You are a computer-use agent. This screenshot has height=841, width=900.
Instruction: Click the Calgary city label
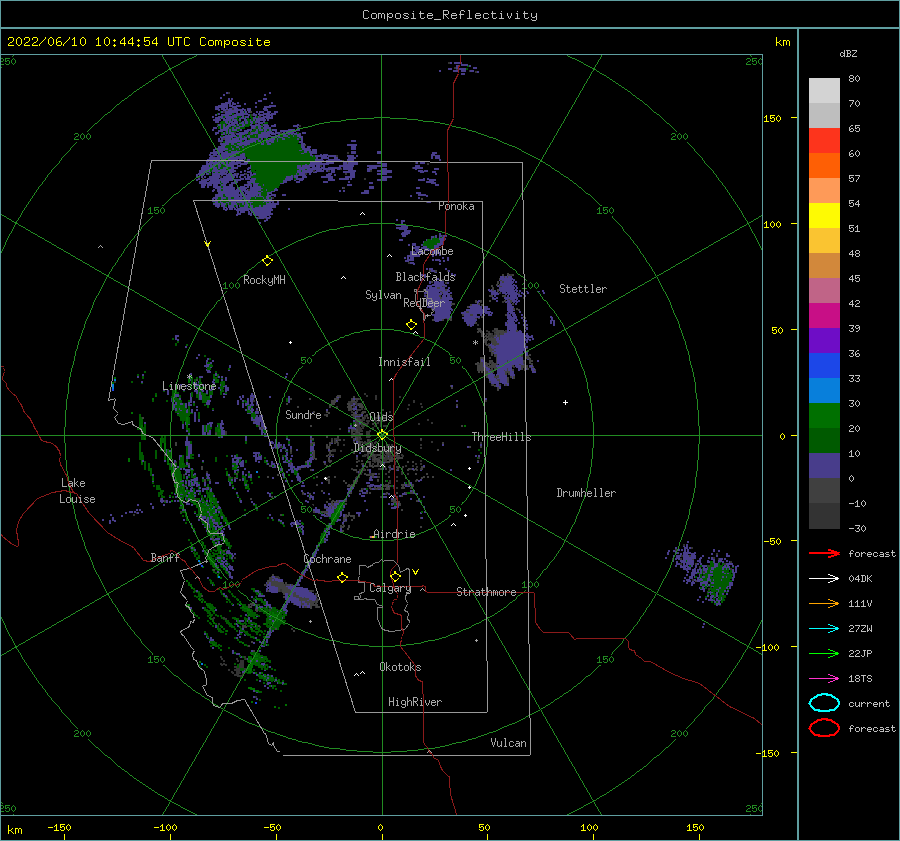(x=390, y=588)
